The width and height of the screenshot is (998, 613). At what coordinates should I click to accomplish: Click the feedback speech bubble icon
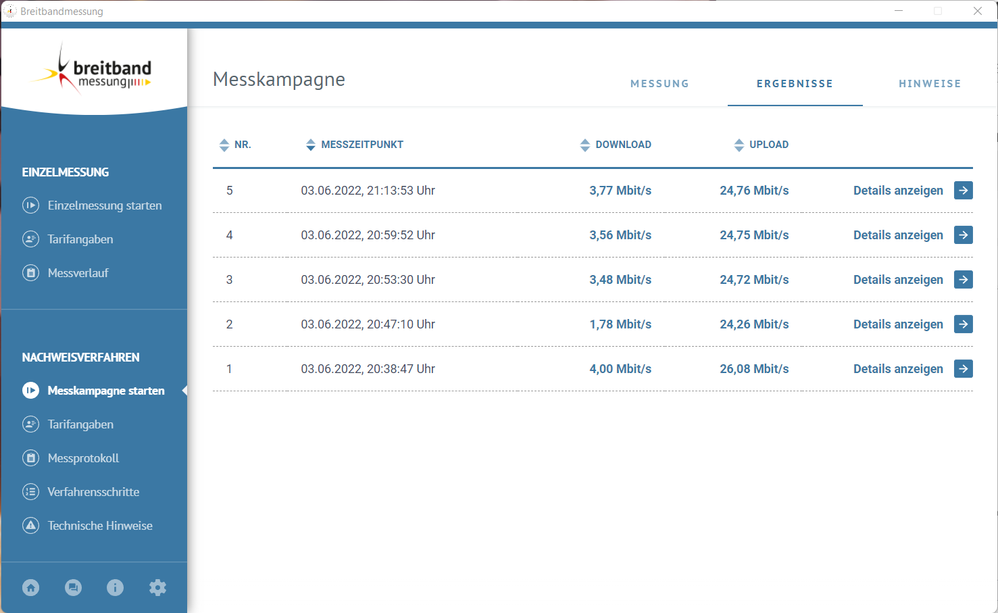coord(73,588)
